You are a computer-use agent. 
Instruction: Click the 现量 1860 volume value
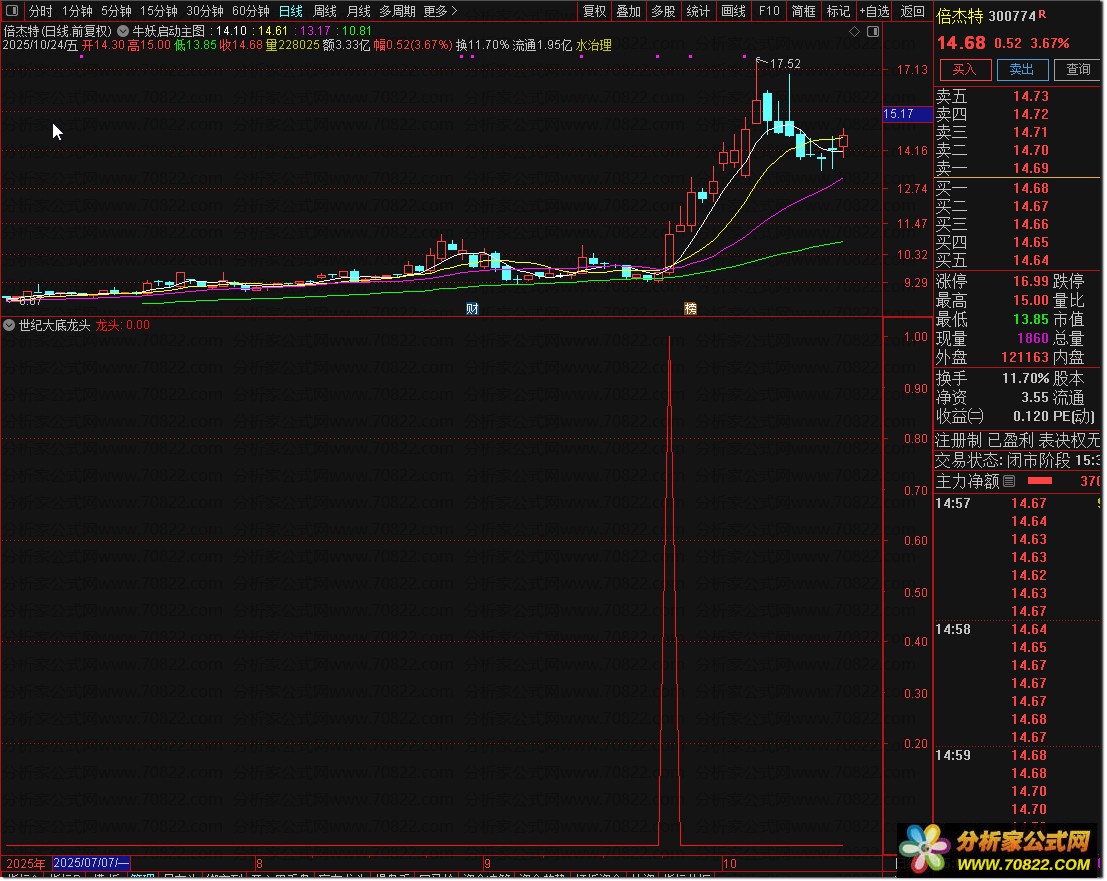(x=1033, y=339)
